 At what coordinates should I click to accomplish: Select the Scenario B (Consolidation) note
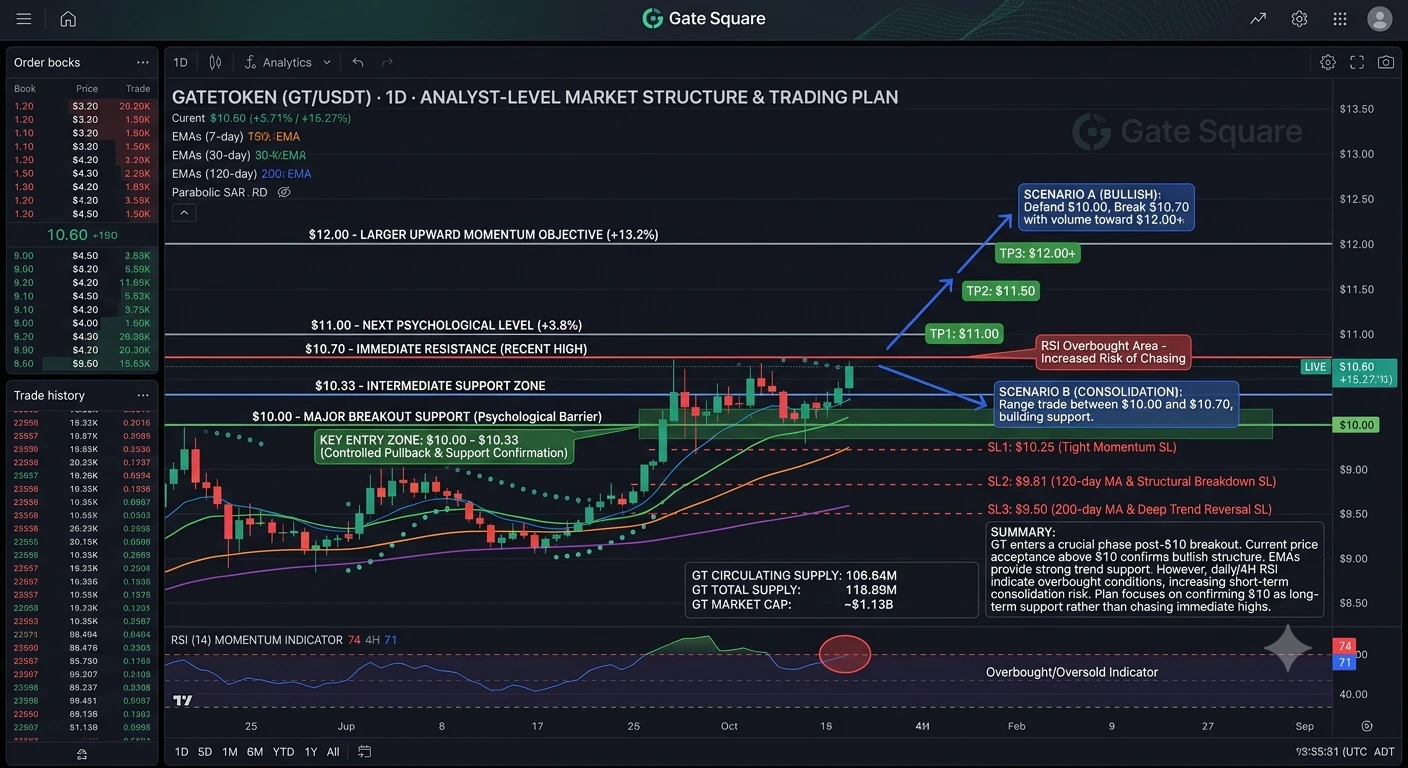tap(1117, 404)
